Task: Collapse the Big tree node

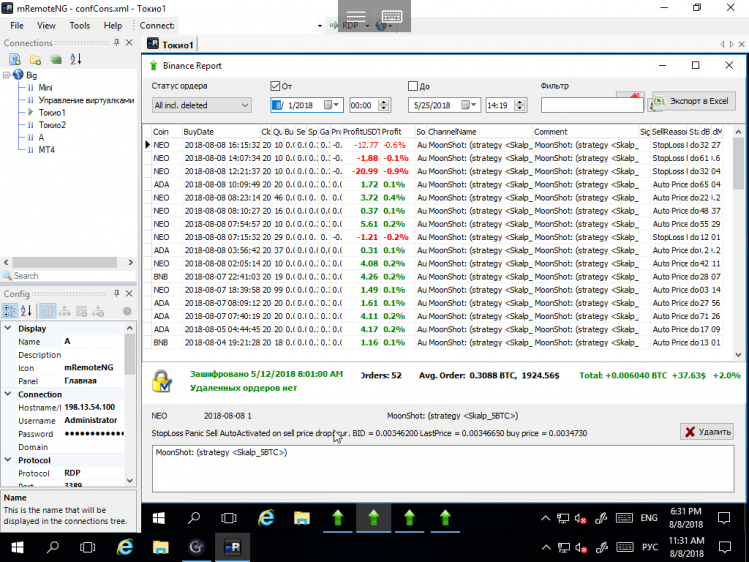Action: pyautogui.click(x=6, y=75)
